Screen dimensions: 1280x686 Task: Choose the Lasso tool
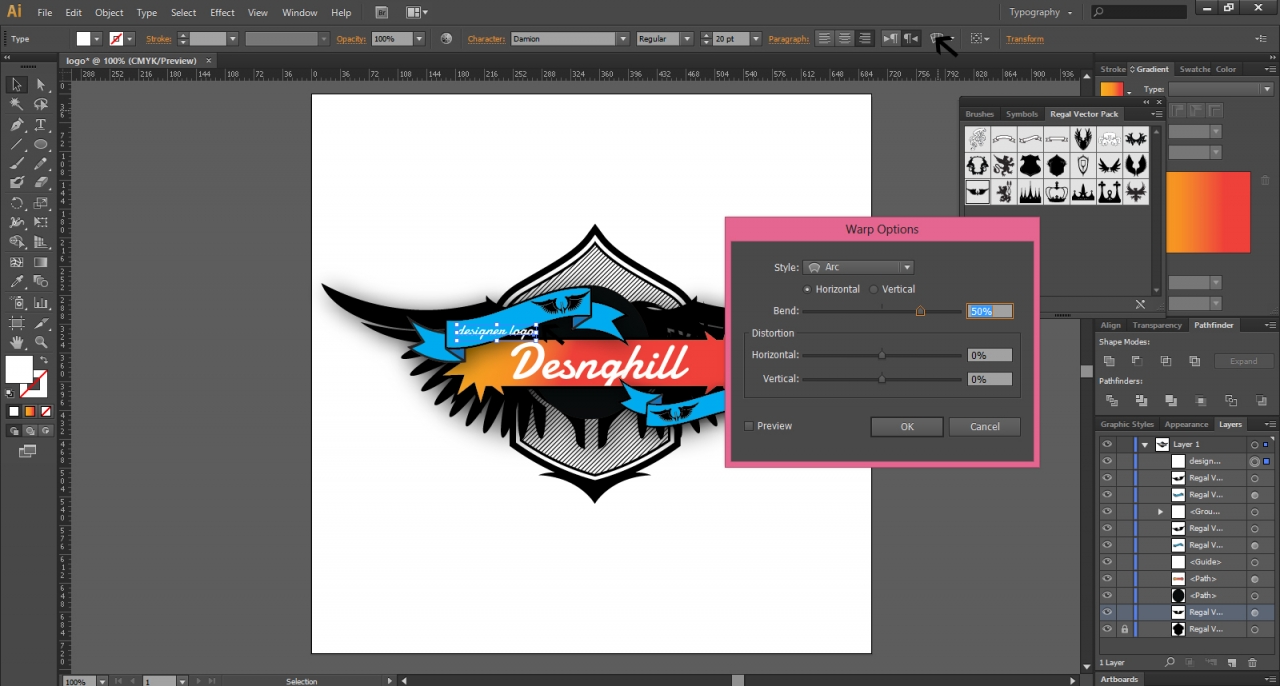[41, 105]
